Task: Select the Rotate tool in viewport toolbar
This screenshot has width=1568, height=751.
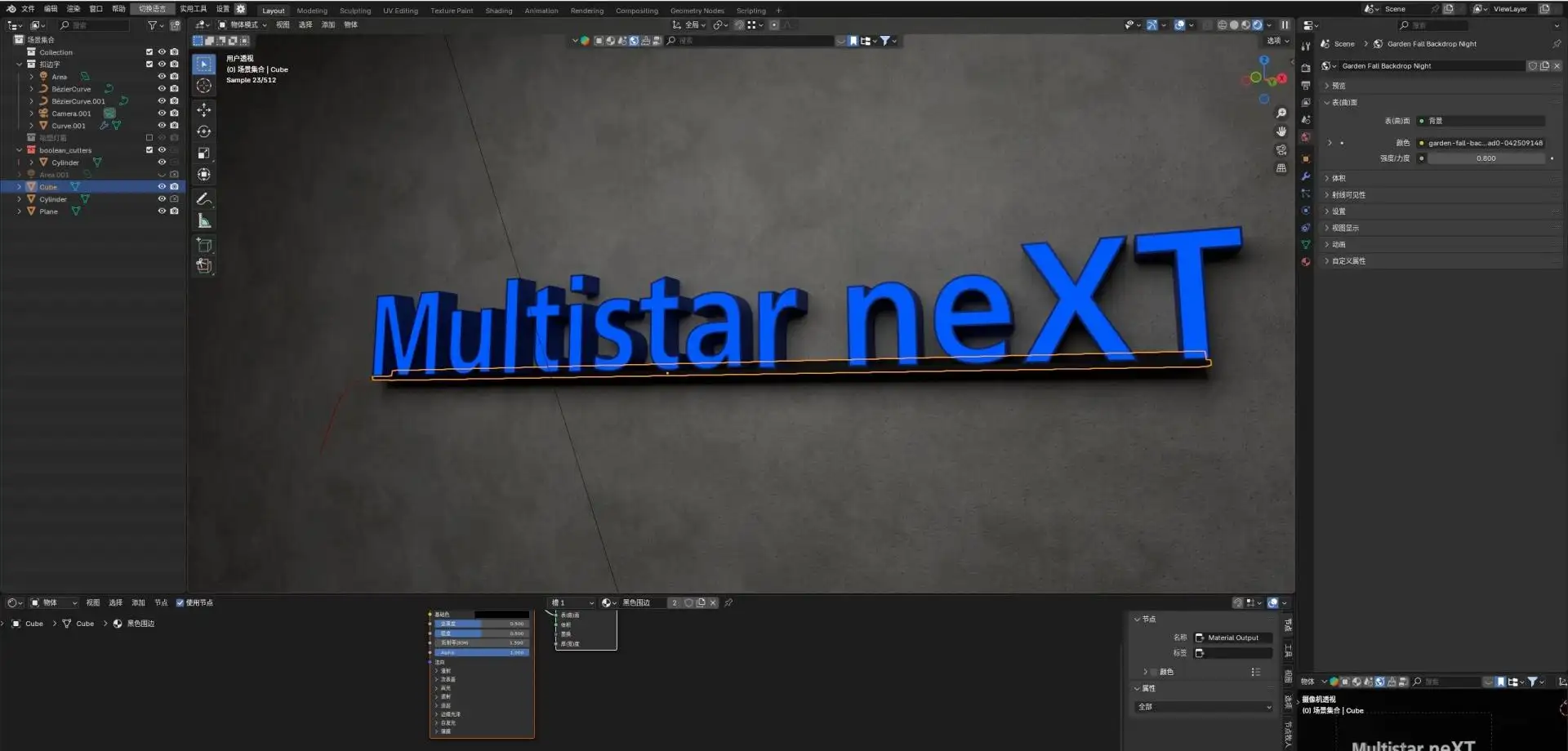Action: pyautogui.click(x=204, y=131)
